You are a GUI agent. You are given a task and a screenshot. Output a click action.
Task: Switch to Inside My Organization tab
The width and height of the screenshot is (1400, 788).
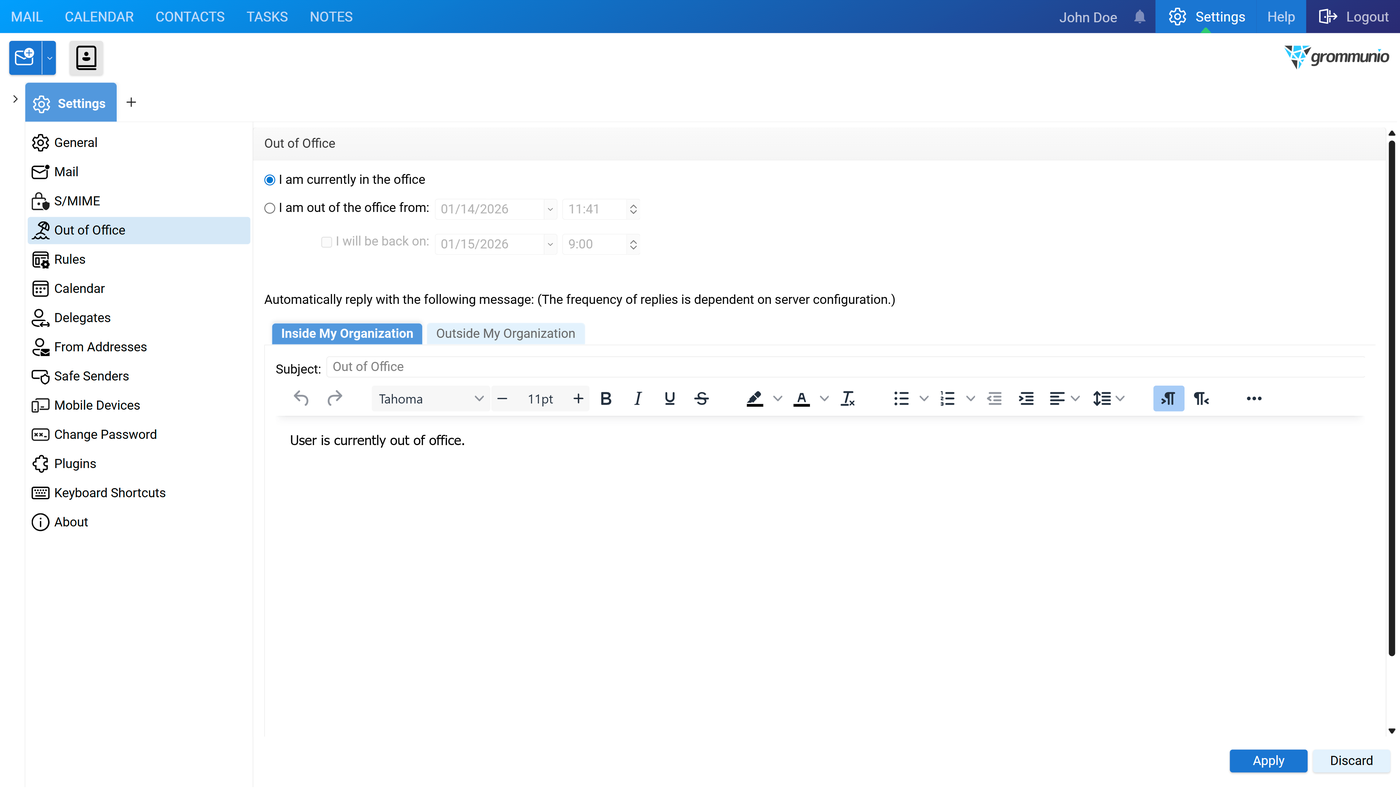347,334
